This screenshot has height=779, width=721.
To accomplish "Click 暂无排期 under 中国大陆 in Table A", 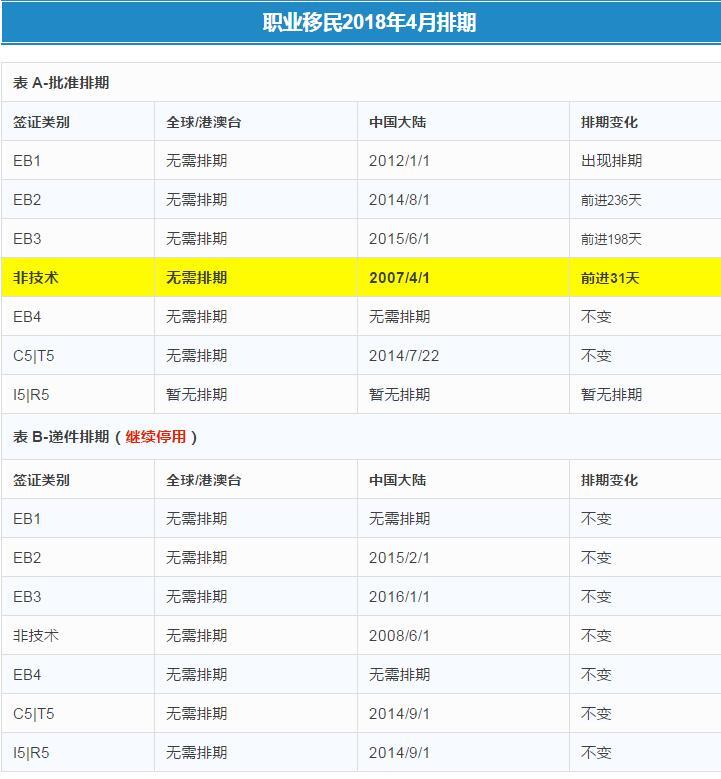I will click(x=399, y=395).
